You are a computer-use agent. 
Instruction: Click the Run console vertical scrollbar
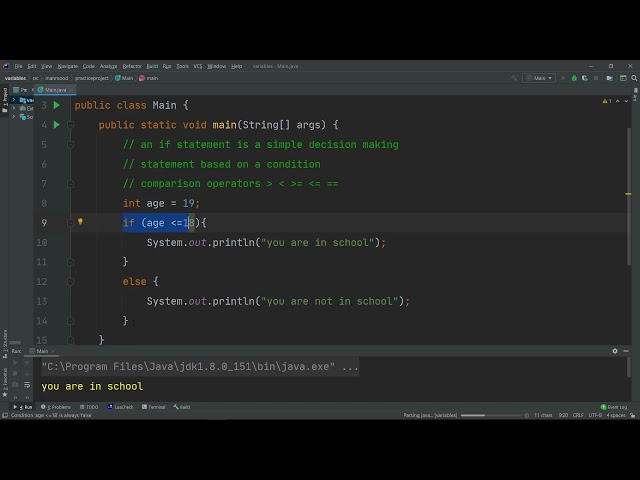pyautogui.click(x=629, y=367)
